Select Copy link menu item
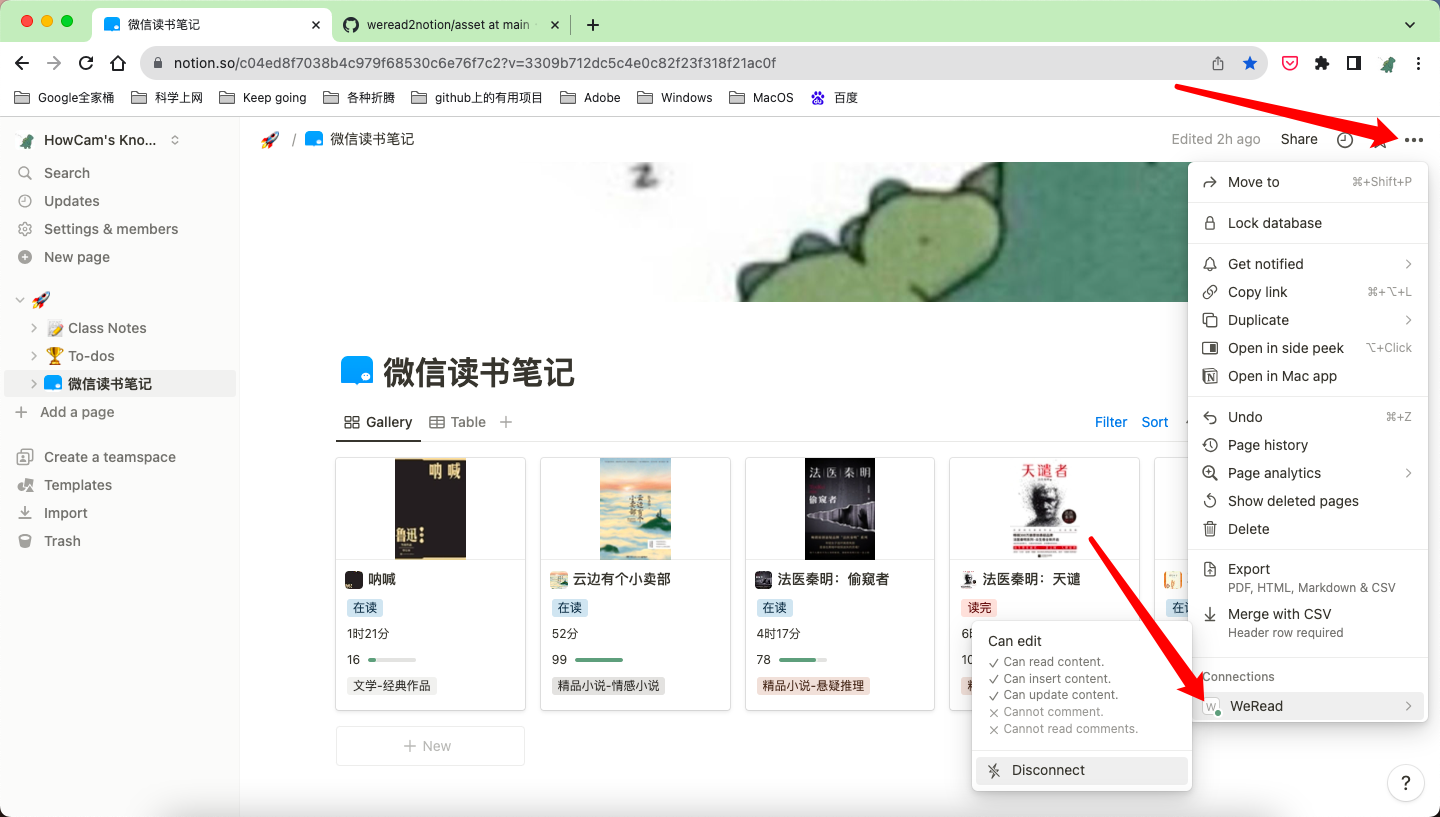 1307,292
